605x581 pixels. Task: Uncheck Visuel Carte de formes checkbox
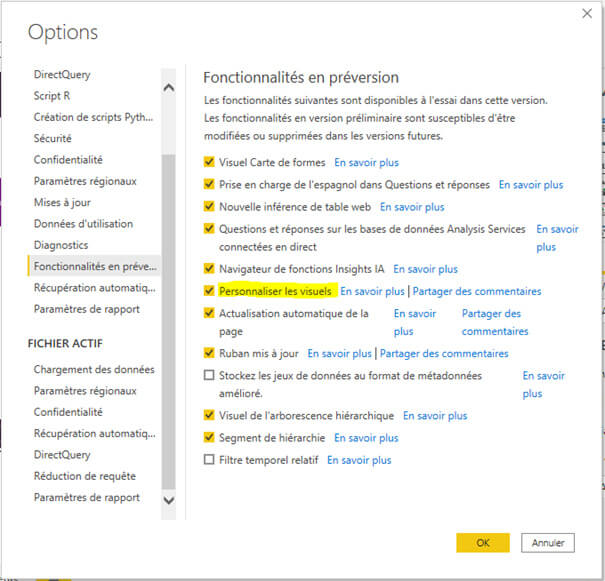click(209, 162)
